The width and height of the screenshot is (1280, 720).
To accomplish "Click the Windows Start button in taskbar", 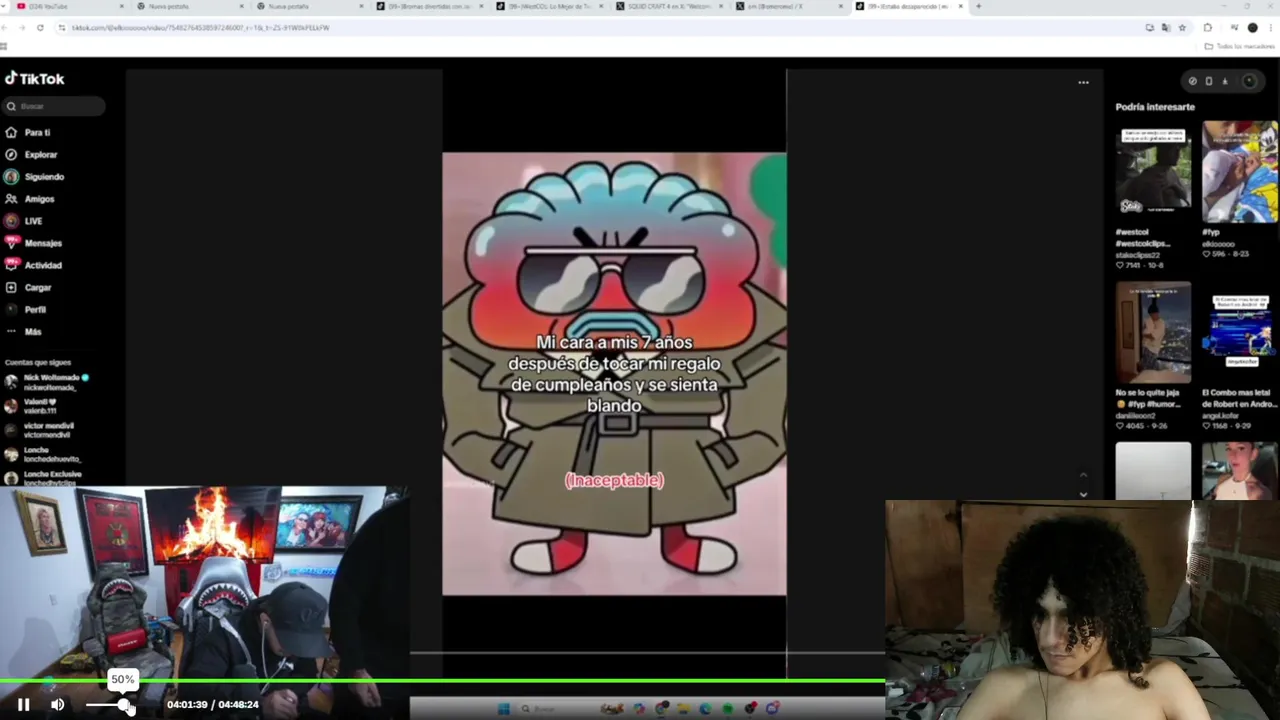I will click(503, 709).
